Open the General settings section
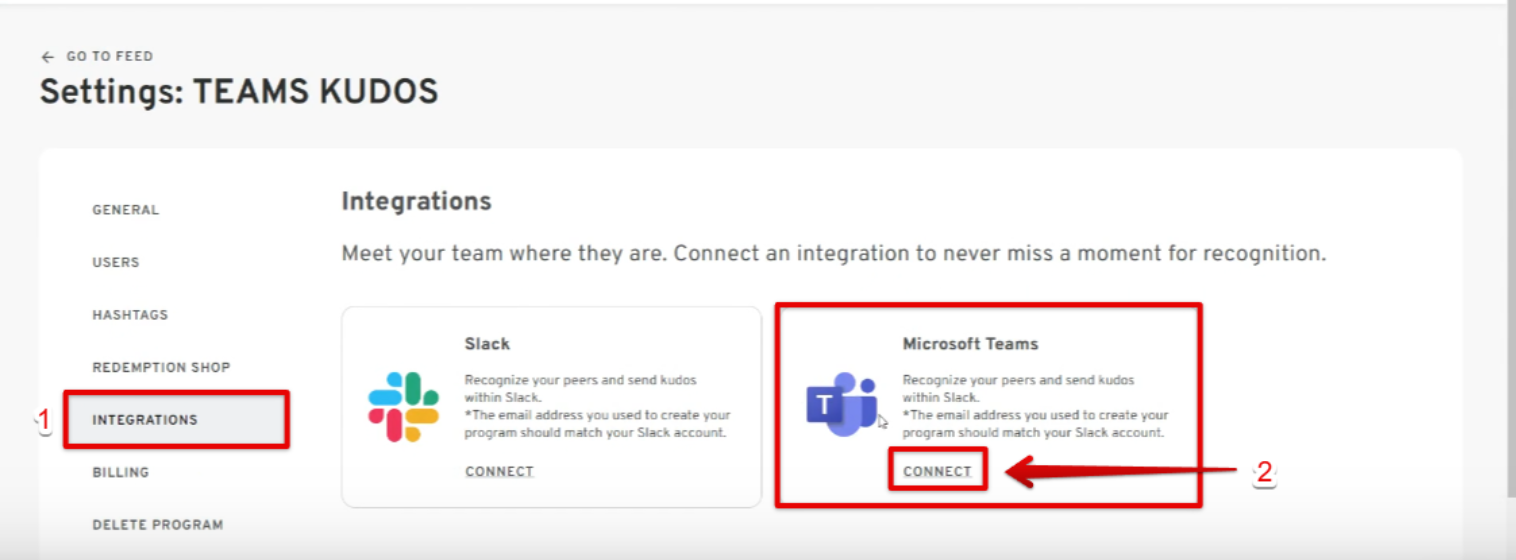The height and width of the screenshot is (560, 1516). (126, 210)
